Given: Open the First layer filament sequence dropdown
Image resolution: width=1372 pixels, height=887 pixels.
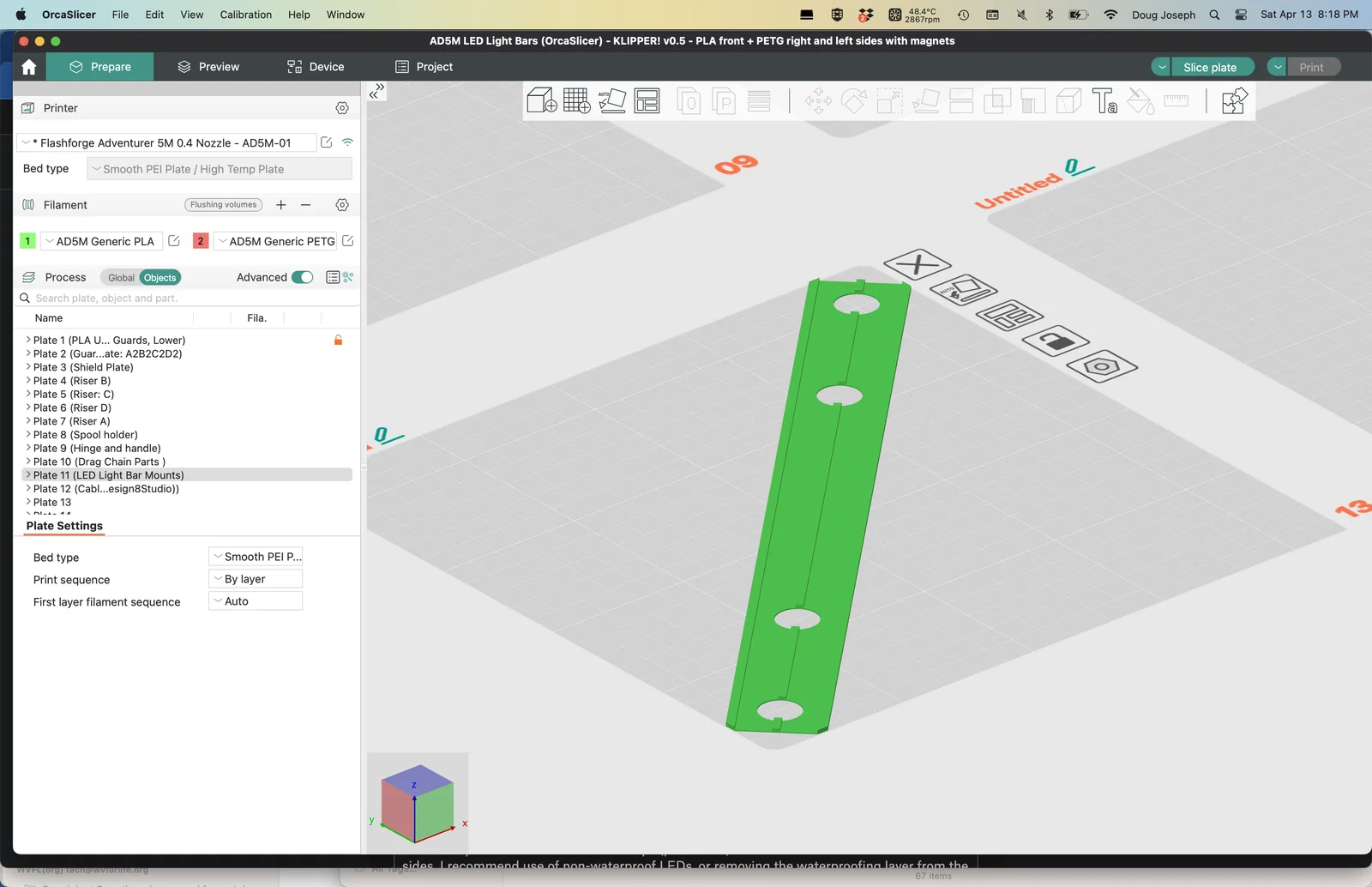Looking at the screenshot, I should 256,601.
